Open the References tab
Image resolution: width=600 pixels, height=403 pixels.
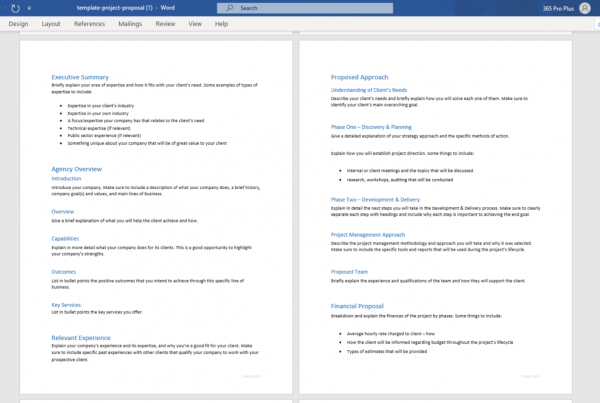(89, 24)
